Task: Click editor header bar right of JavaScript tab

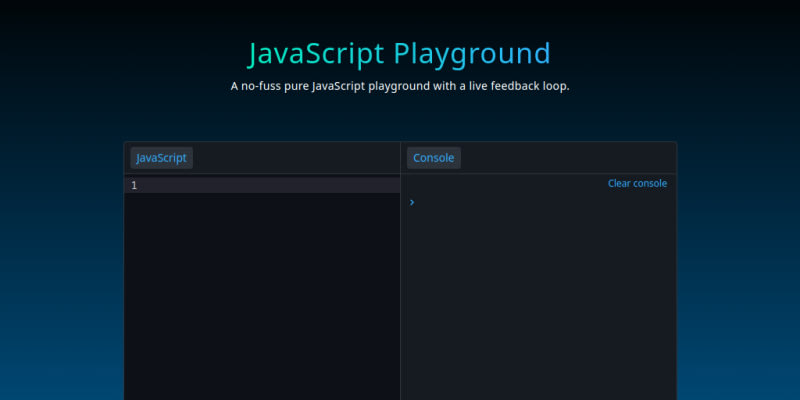Action: [x=300, y=158]
